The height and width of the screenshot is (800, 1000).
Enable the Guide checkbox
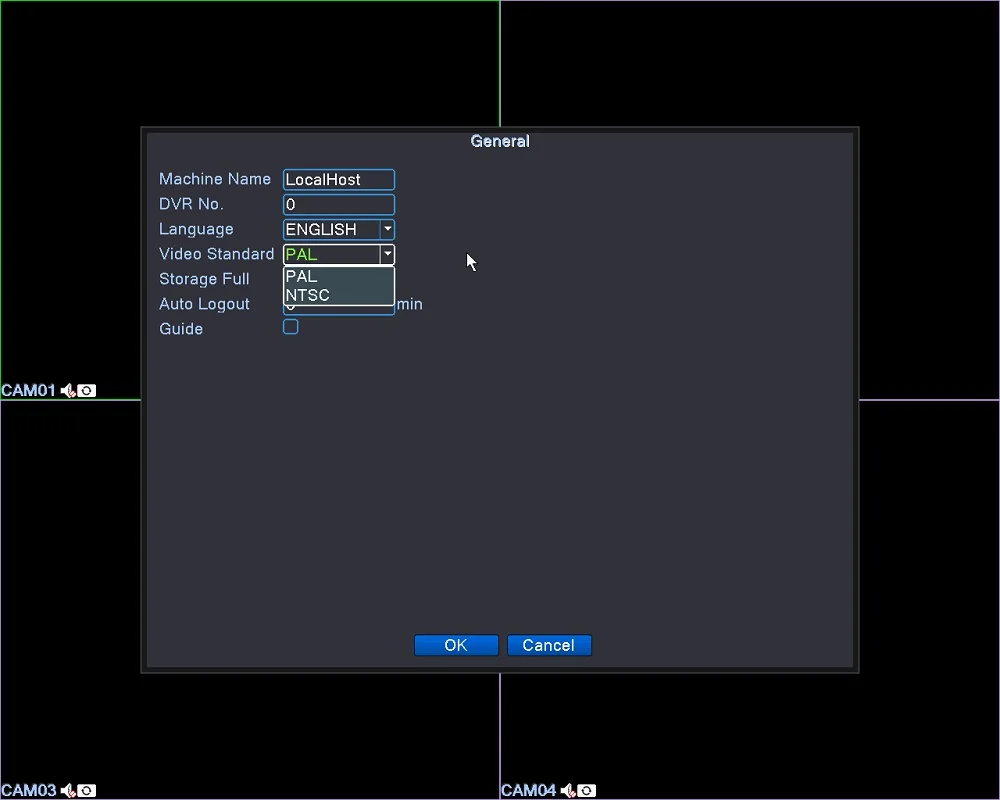point(291,327)
